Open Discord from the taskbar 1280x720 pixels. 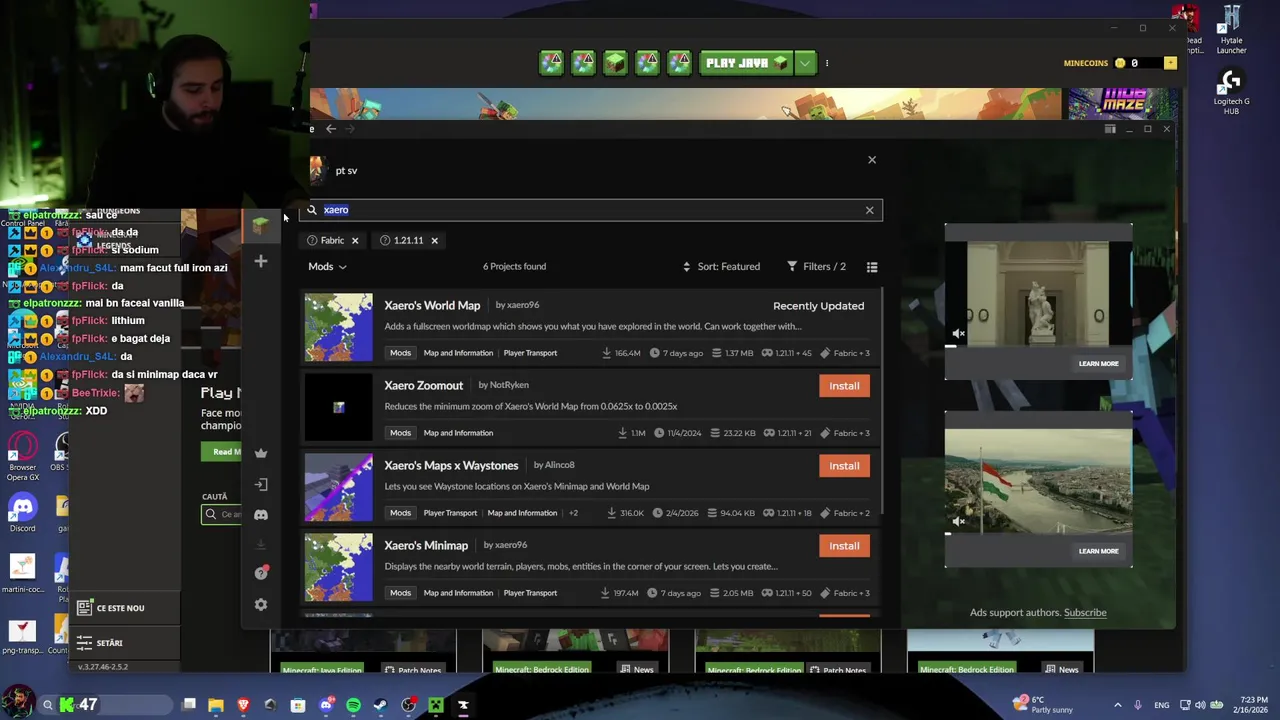pyautogui.click(x=326, y=705)
